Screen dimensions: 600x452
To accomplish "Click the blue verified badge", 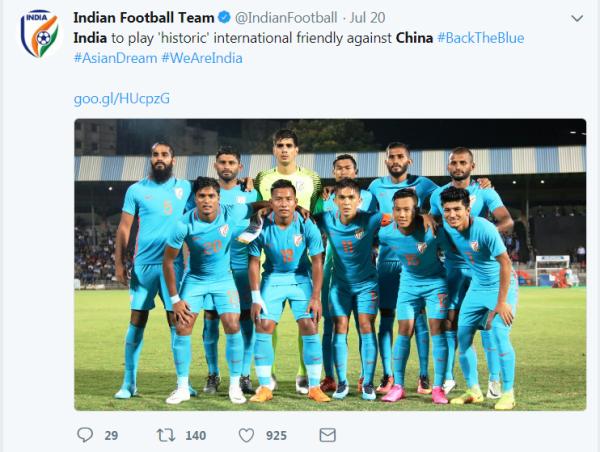I will [224, 17].
